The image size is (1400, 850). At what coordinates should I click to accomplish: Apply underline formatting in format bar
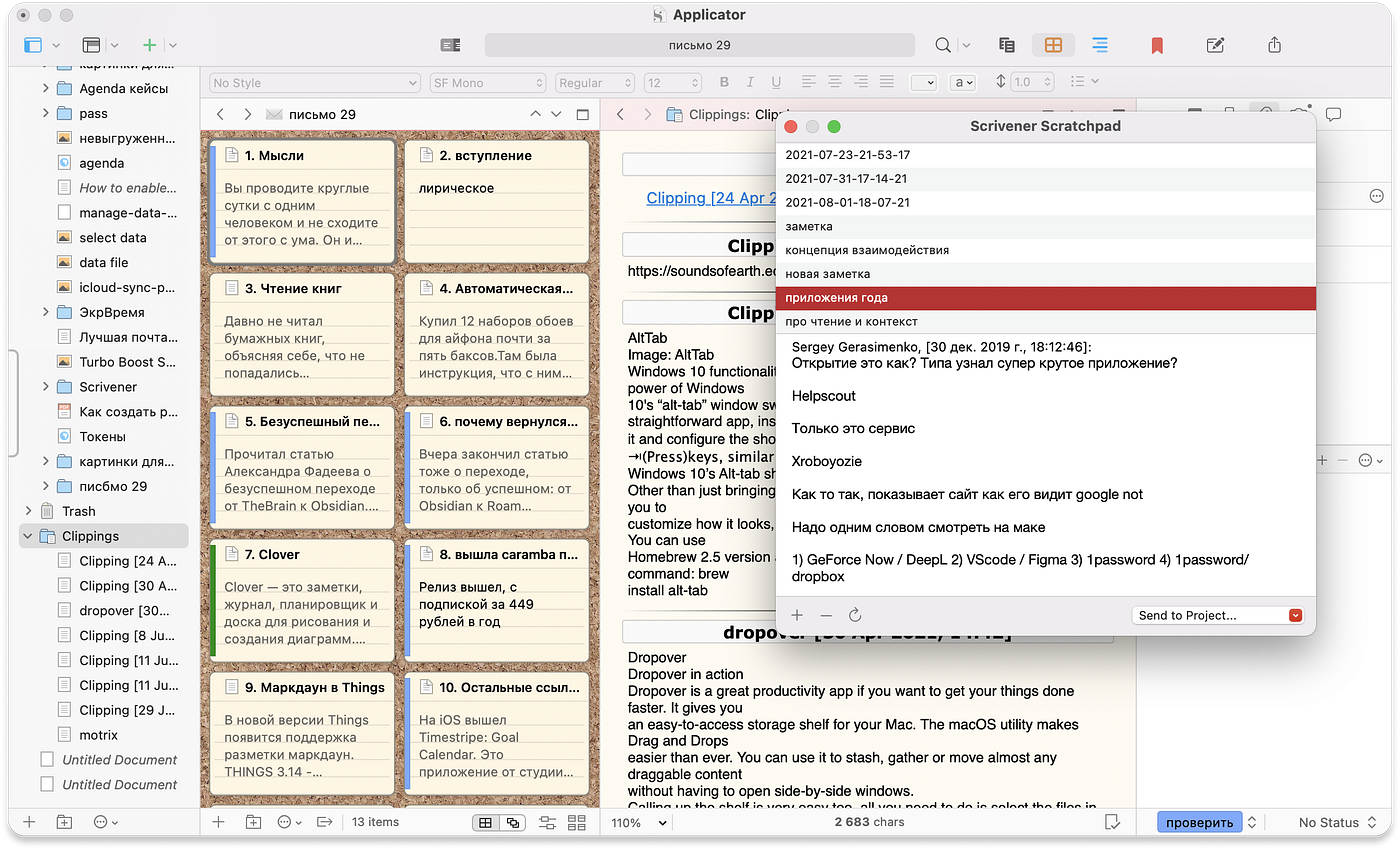click(x=775, y=82)
